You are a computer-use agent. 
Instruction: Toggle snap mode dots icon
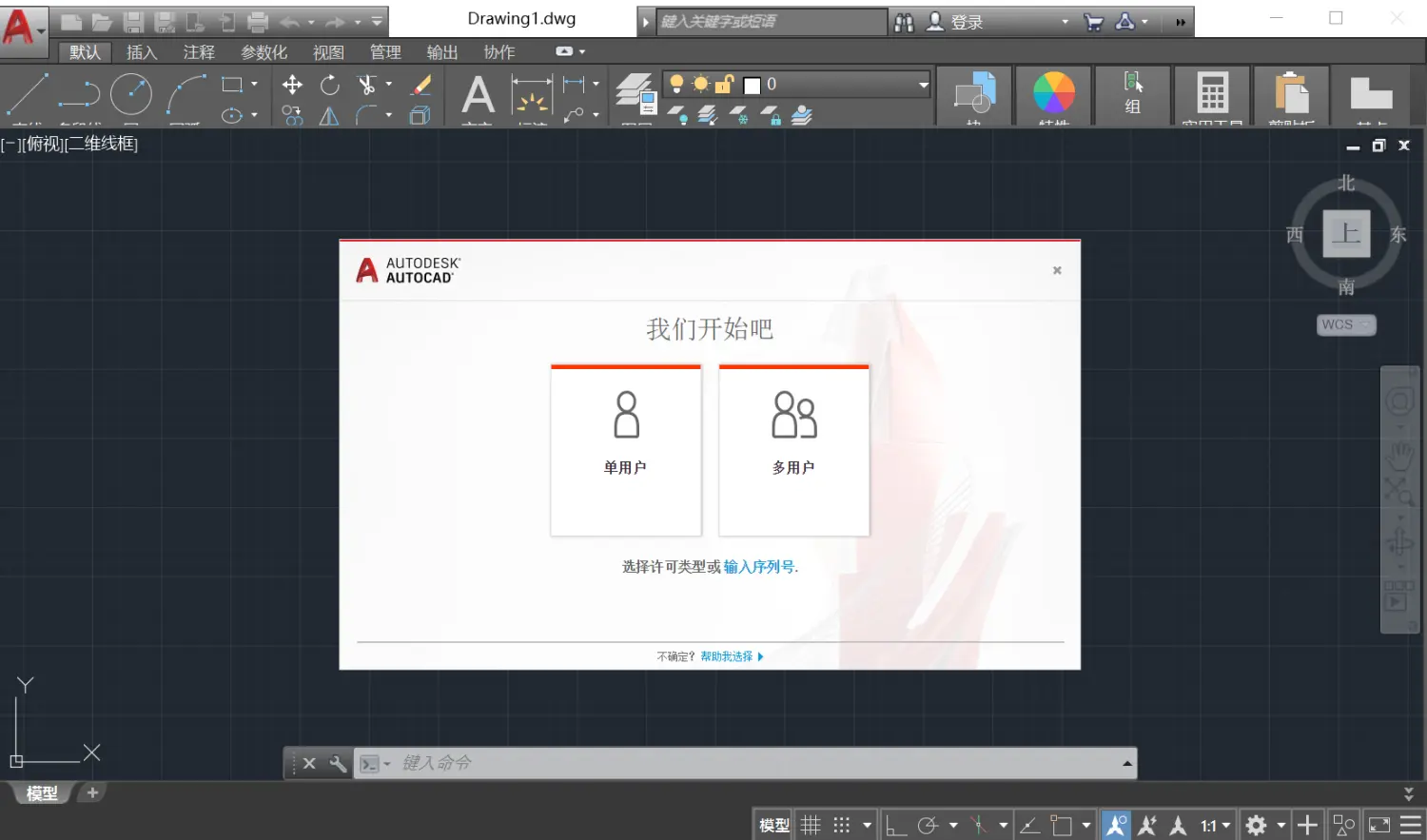pos(842,825)
